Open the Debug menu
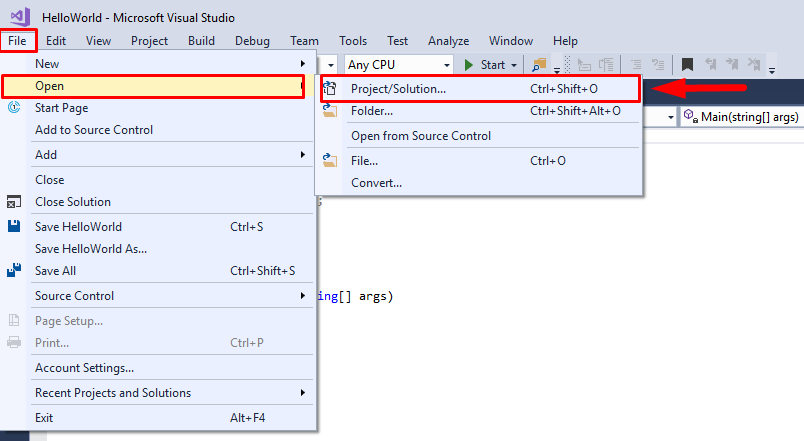Viewport: 804px width, 441px height. pos(252,41)
